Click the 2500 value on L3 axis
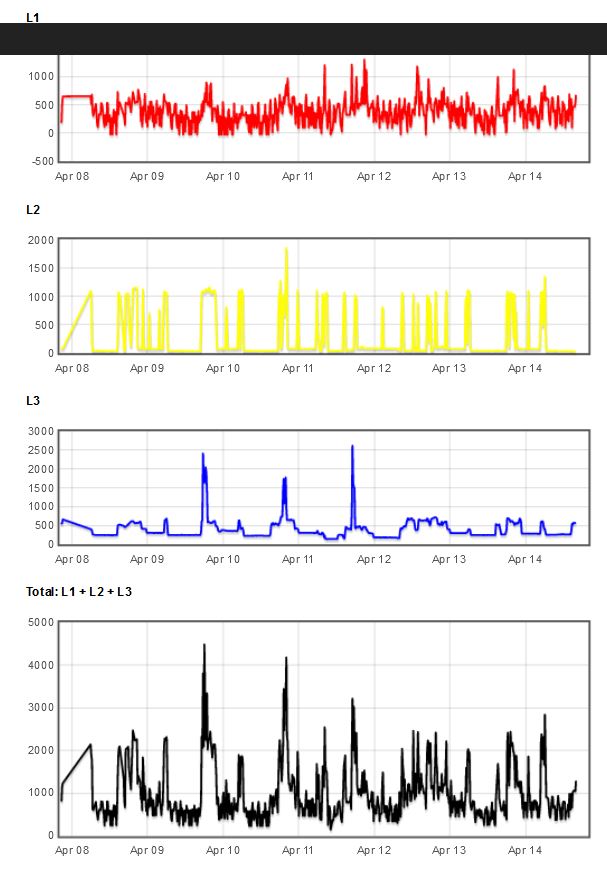The width and height of the screenshot is (607, 879). (41, 450)
